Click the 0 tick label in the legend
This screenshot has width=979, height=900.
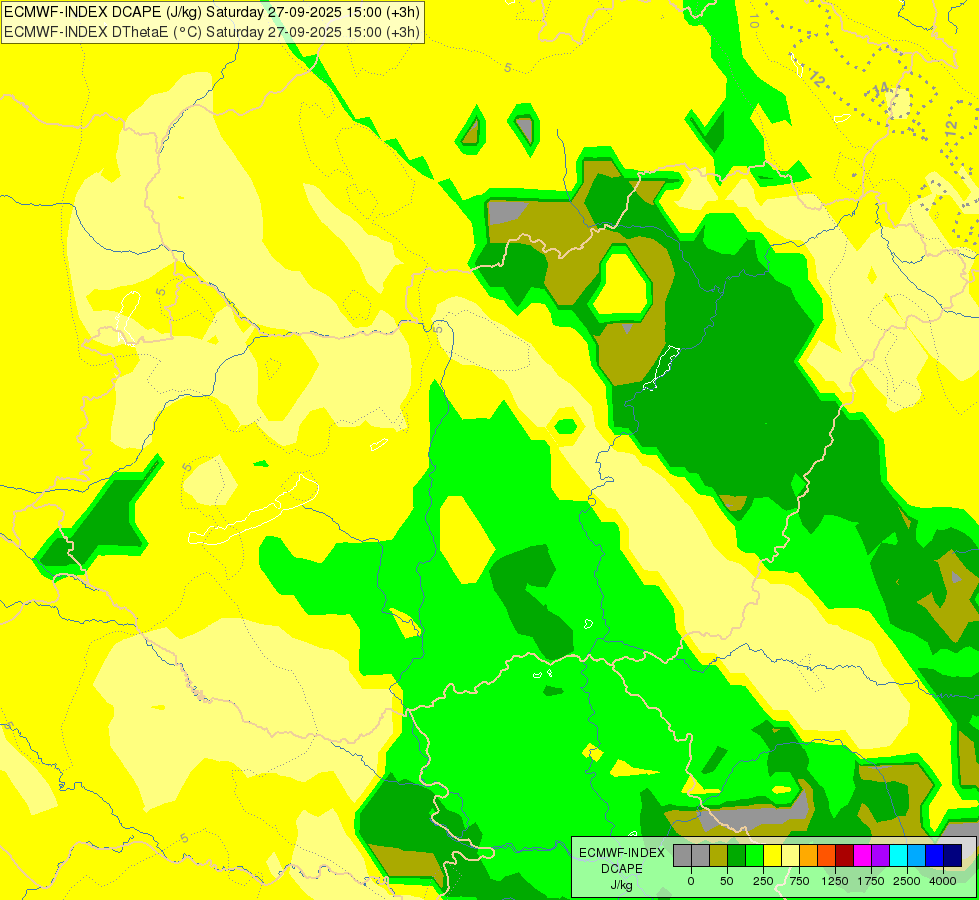click(691, 881)
